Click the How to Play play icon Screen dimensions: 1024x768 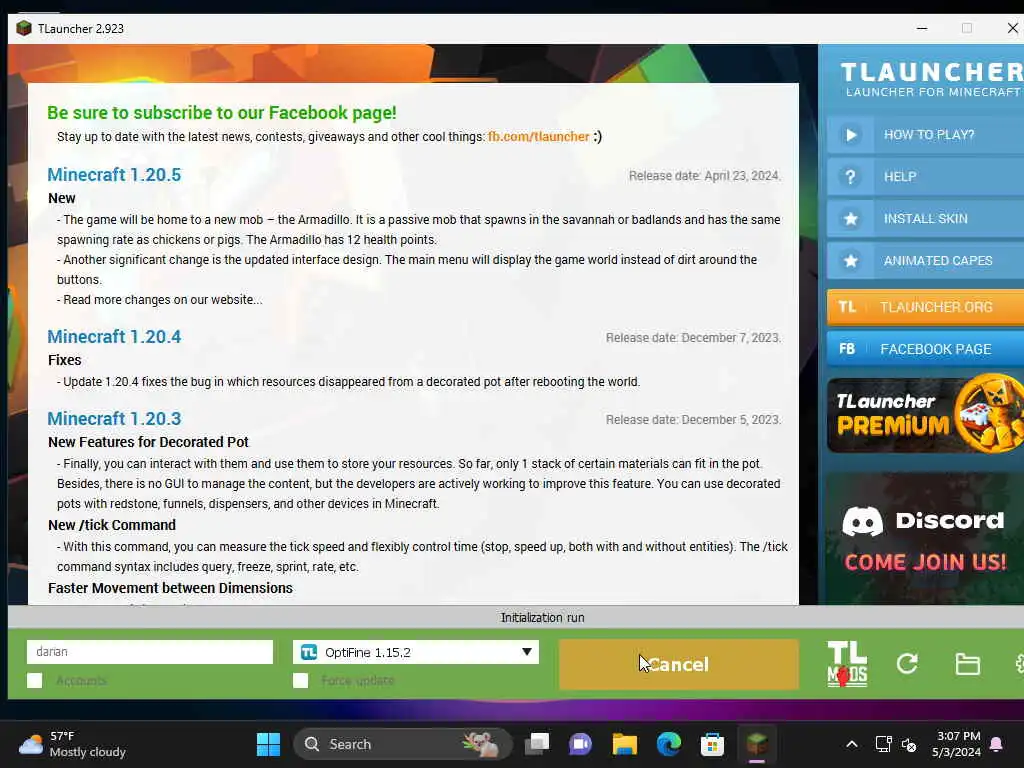tap(850, 135)
